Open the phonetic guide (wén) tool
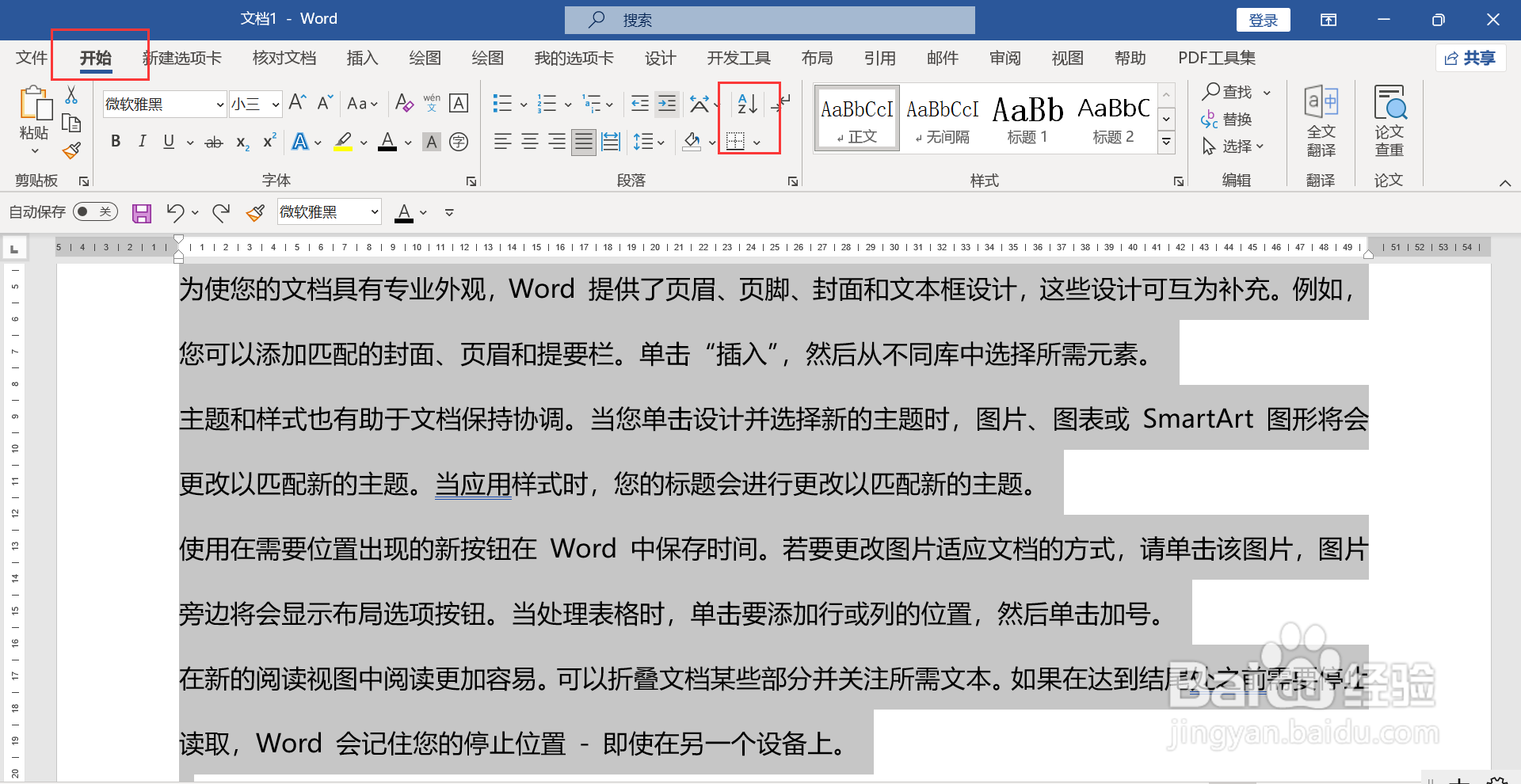This screenshot has height=784, width=1521. coord(432,103)
